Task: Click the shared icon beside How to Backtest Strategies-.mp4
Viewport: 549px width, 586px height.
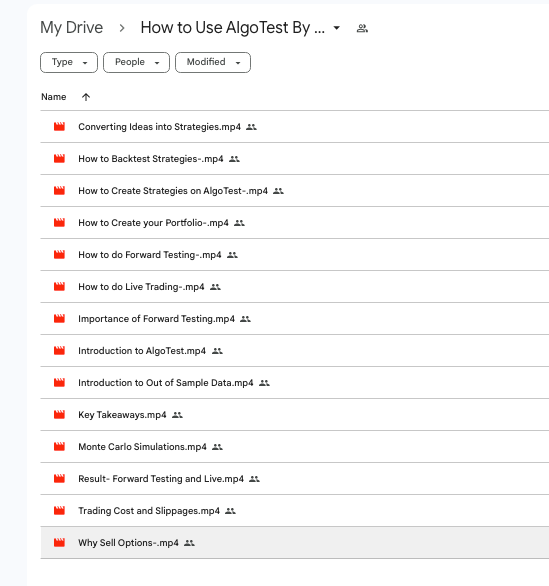Action: point(234,159)
